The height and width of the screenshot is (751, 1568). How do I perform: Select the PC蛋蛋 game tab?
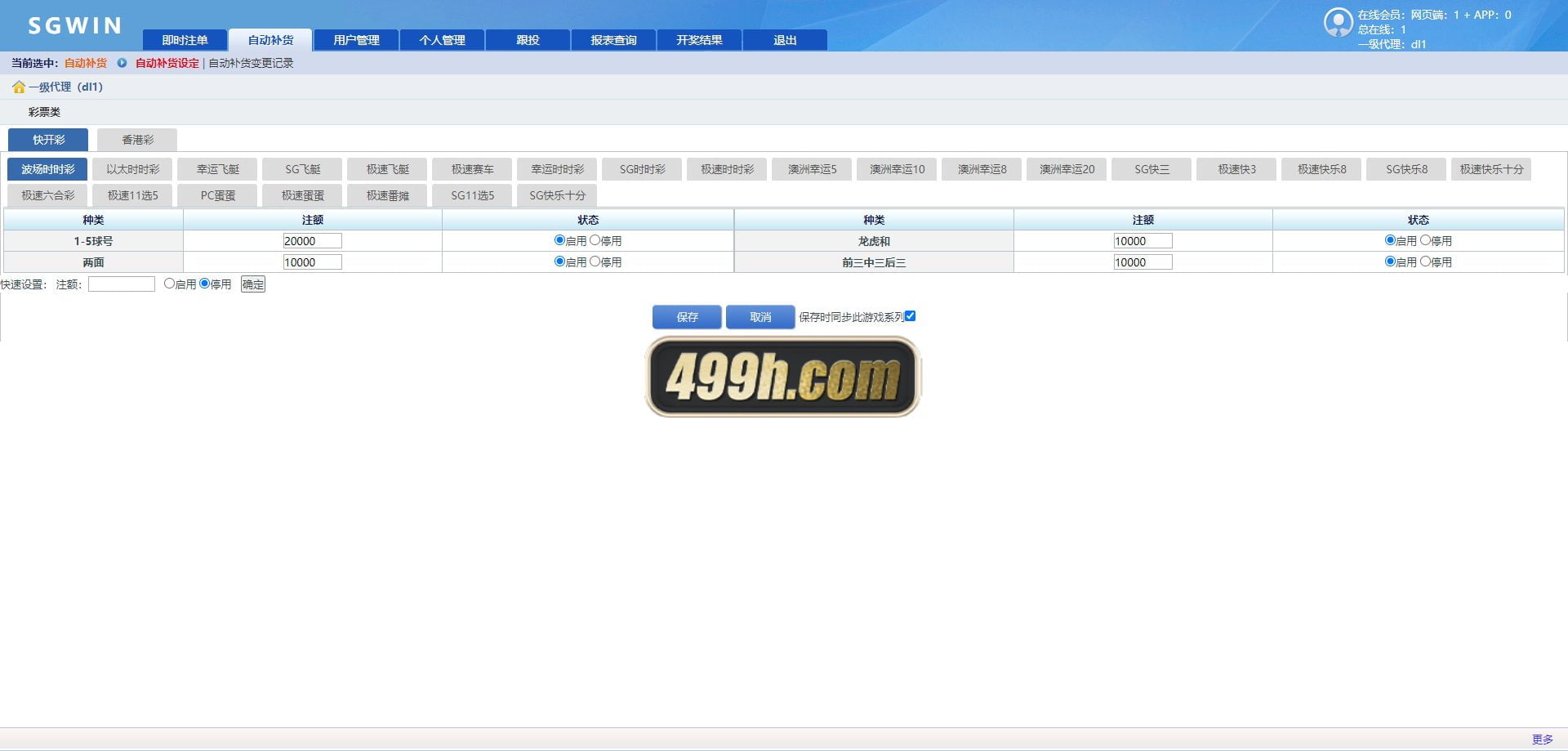pyautogui.click(x=217, y=195)
